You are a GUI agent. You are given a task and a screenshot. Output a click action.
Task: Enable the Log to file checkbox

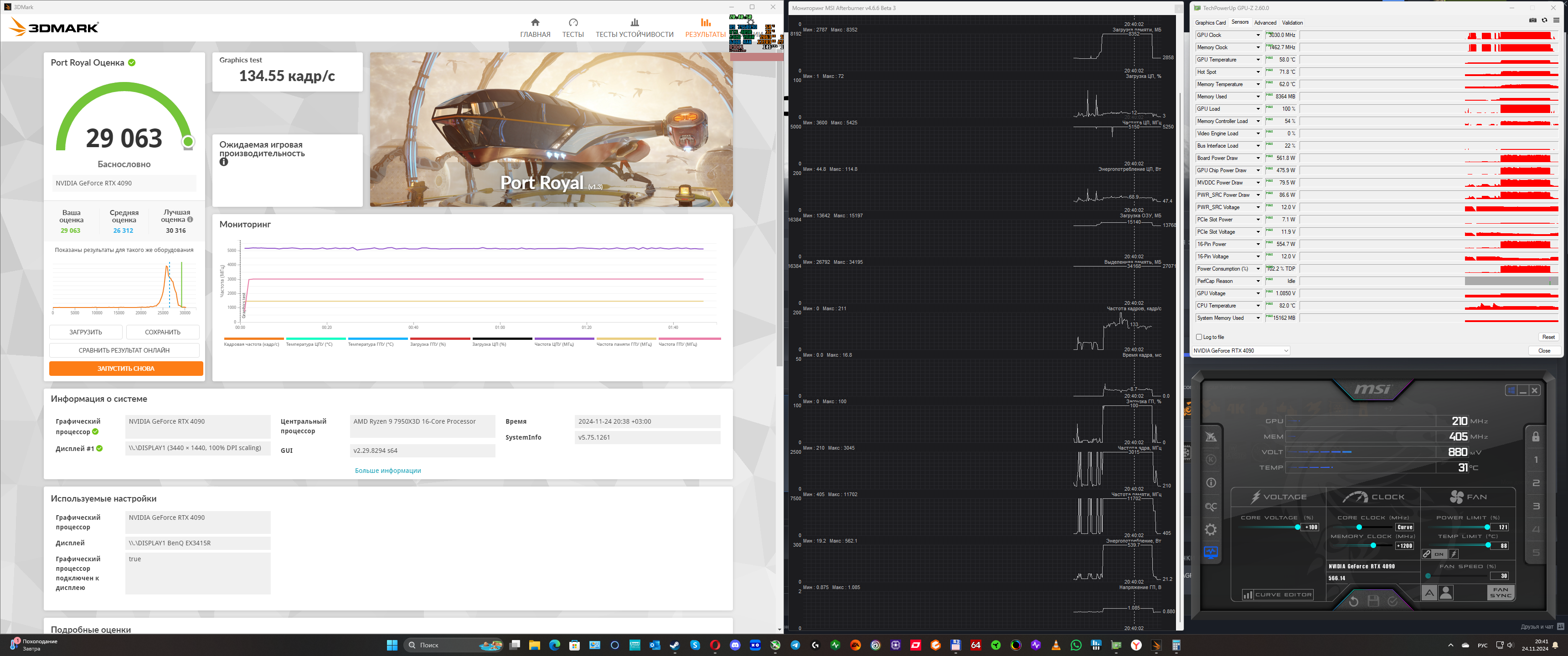(x=1199, y=337)
